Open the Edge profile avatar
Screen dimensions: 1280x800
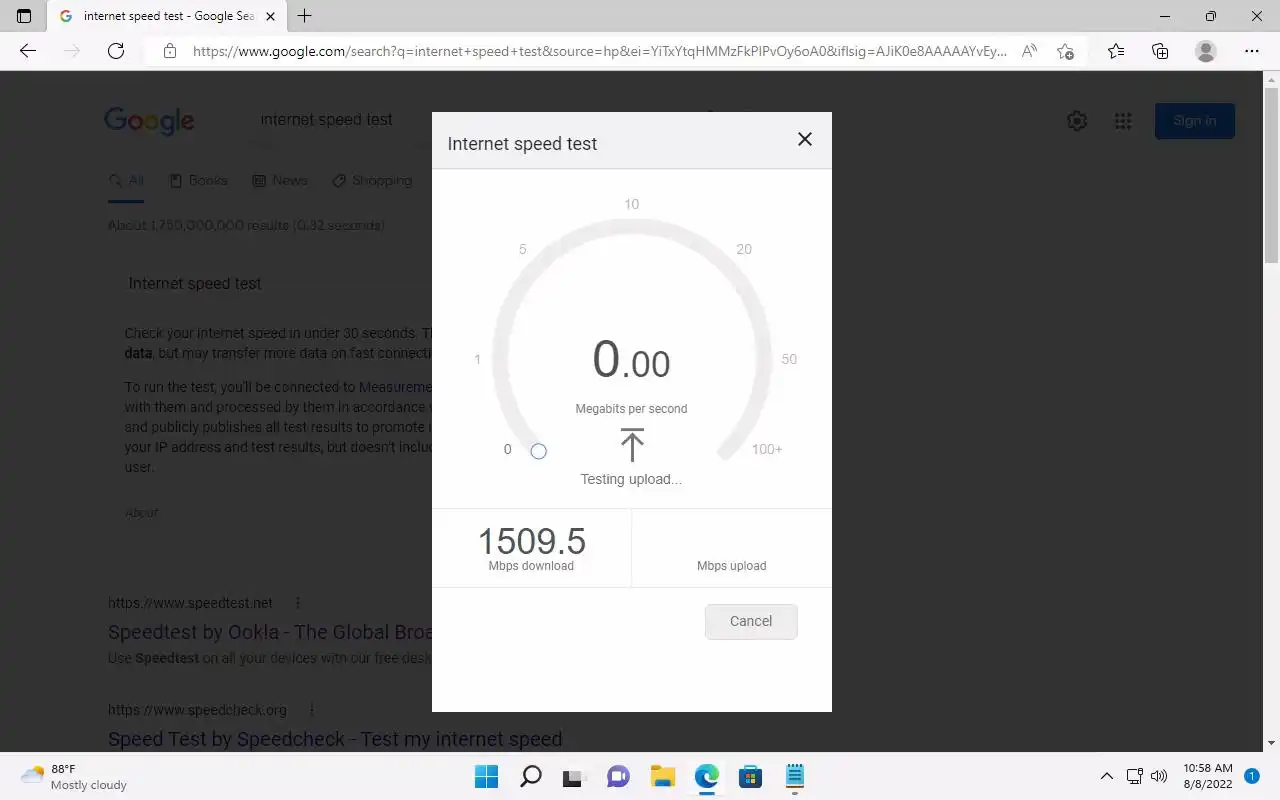pos(1206,51)
